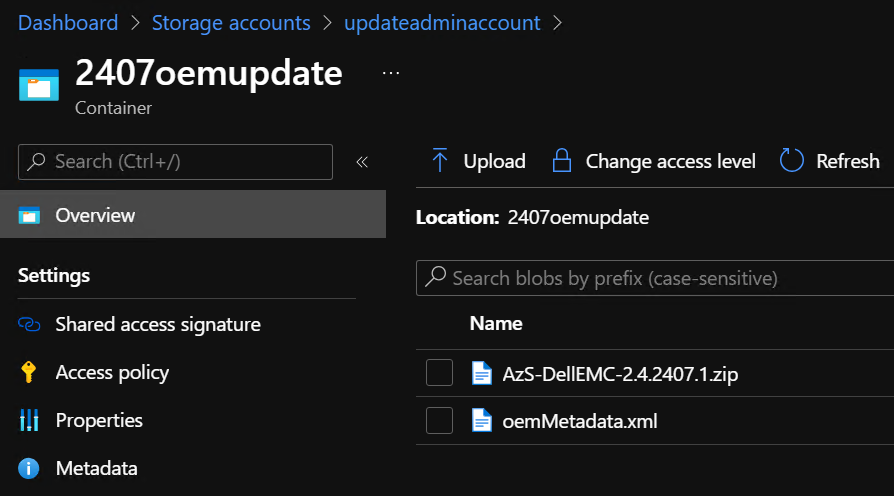The image size is (894, 496).
Task: Open the Overview menu item
Action: (x=95, y=215)
